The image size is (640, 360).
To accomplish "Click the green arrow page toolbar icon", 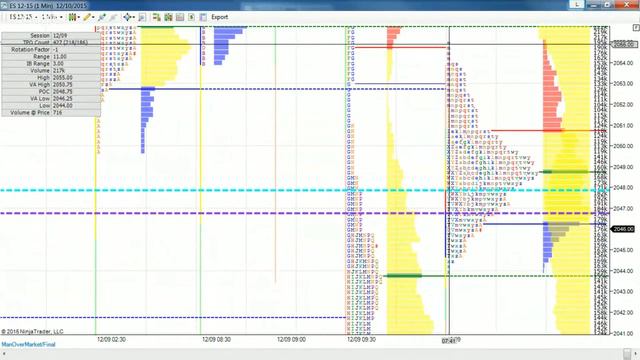I will point(191,17).
